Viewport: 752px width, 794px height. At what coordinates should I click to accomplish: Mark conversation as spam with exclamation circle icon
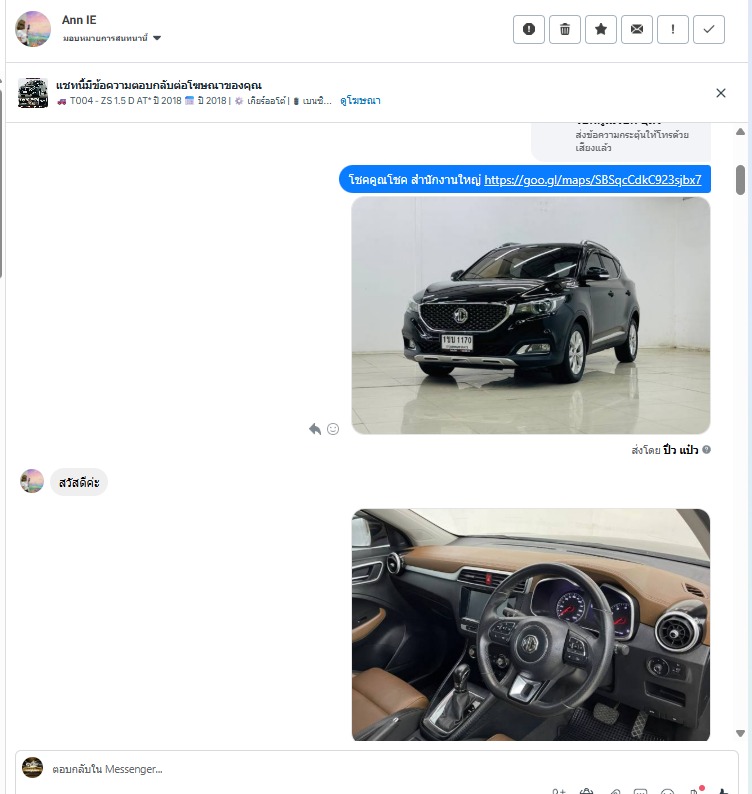pyautogui.click(x=528, y=29)
